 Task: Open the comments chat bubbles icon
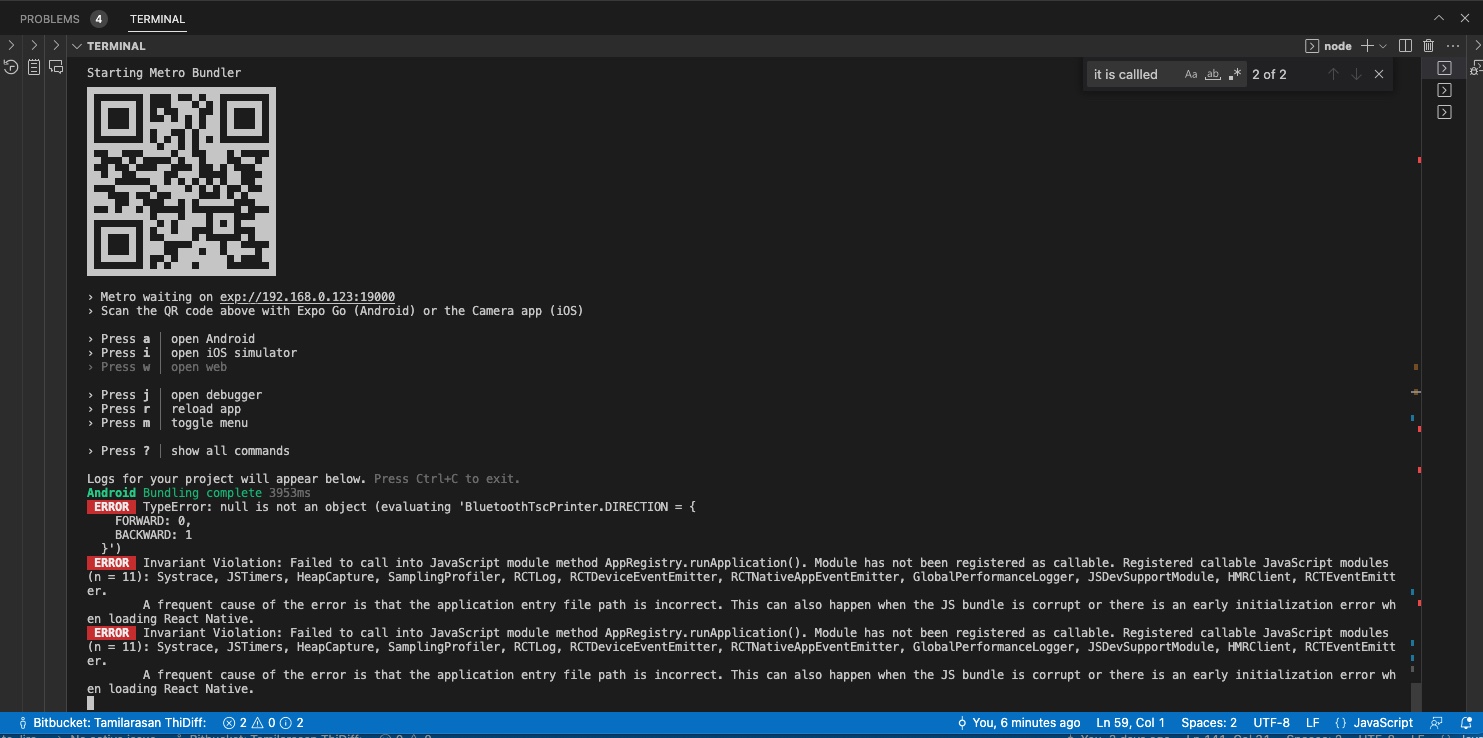point(56,67)
